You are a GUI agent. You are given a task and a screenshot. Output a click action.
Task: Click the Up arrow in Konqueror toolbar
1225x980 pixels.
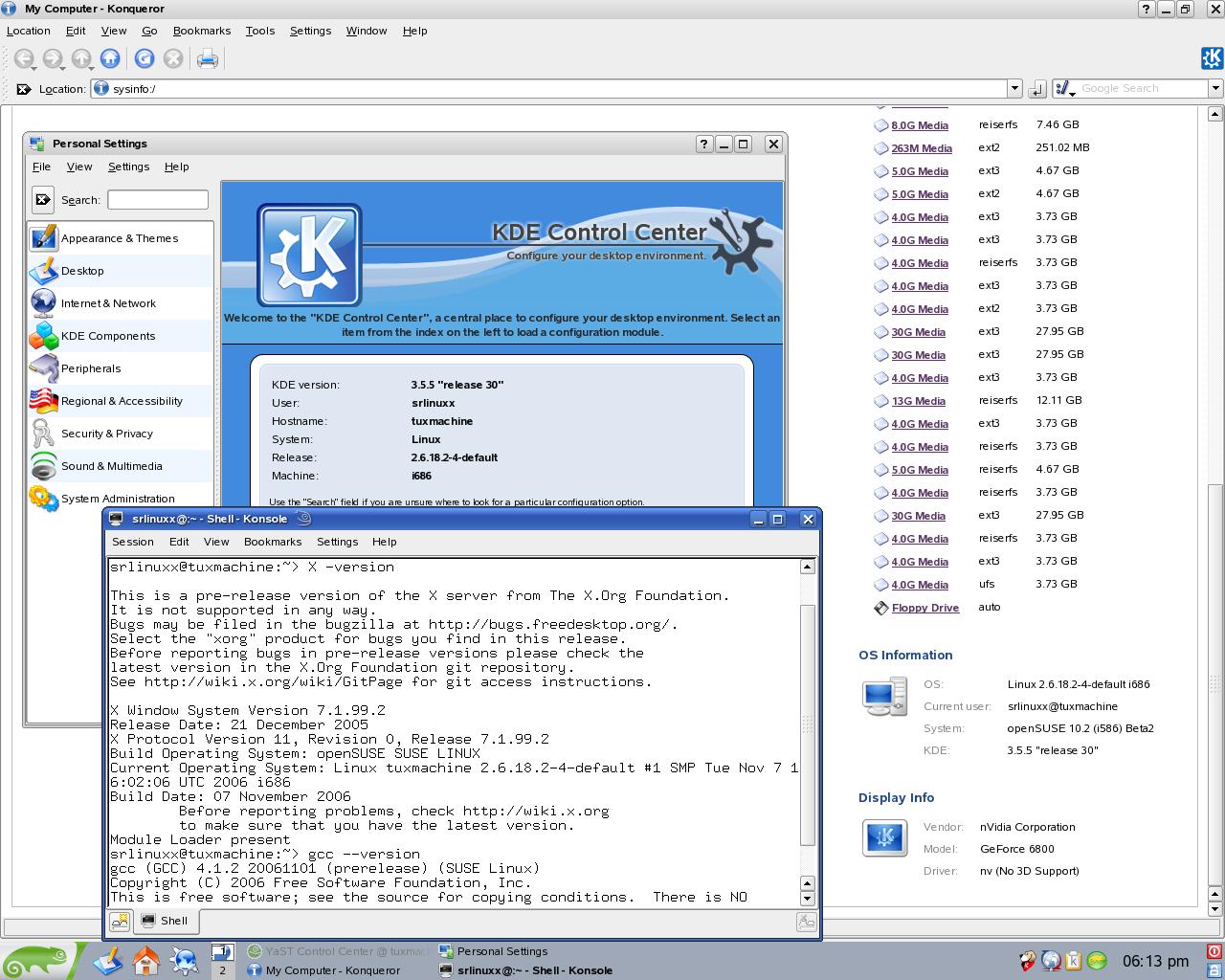coord(81,59)
